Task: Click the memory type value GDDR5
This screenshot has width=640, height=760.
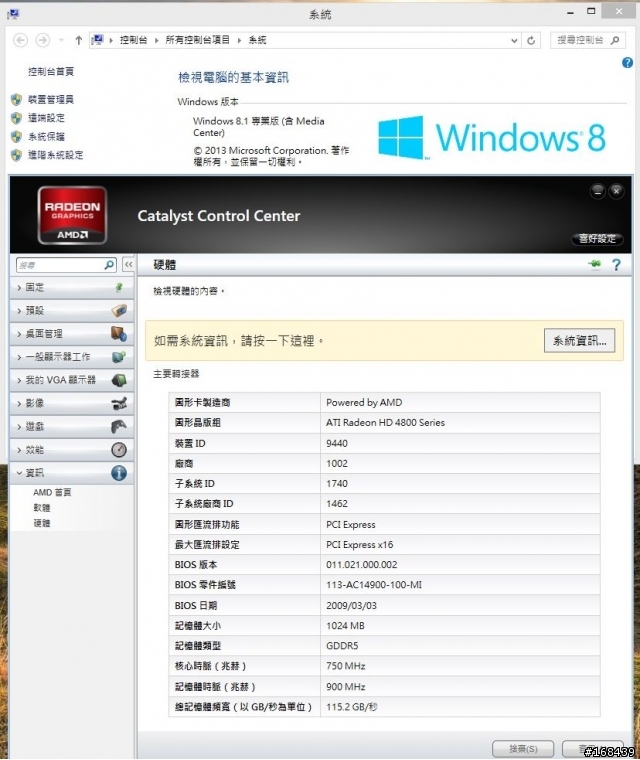Action: [342, 646]
